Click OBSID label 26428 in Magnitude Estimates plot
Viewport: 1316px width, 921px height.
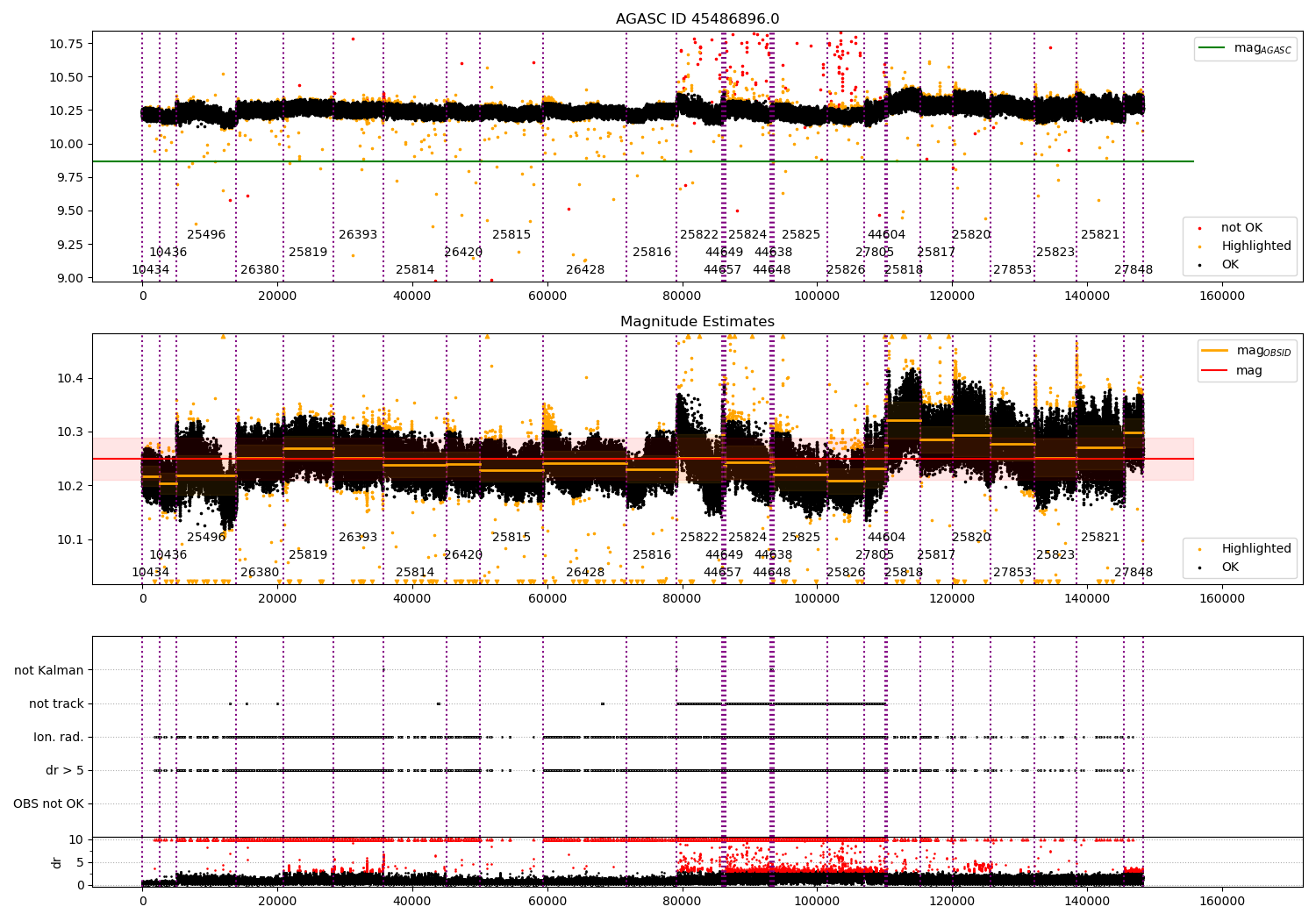585,573
